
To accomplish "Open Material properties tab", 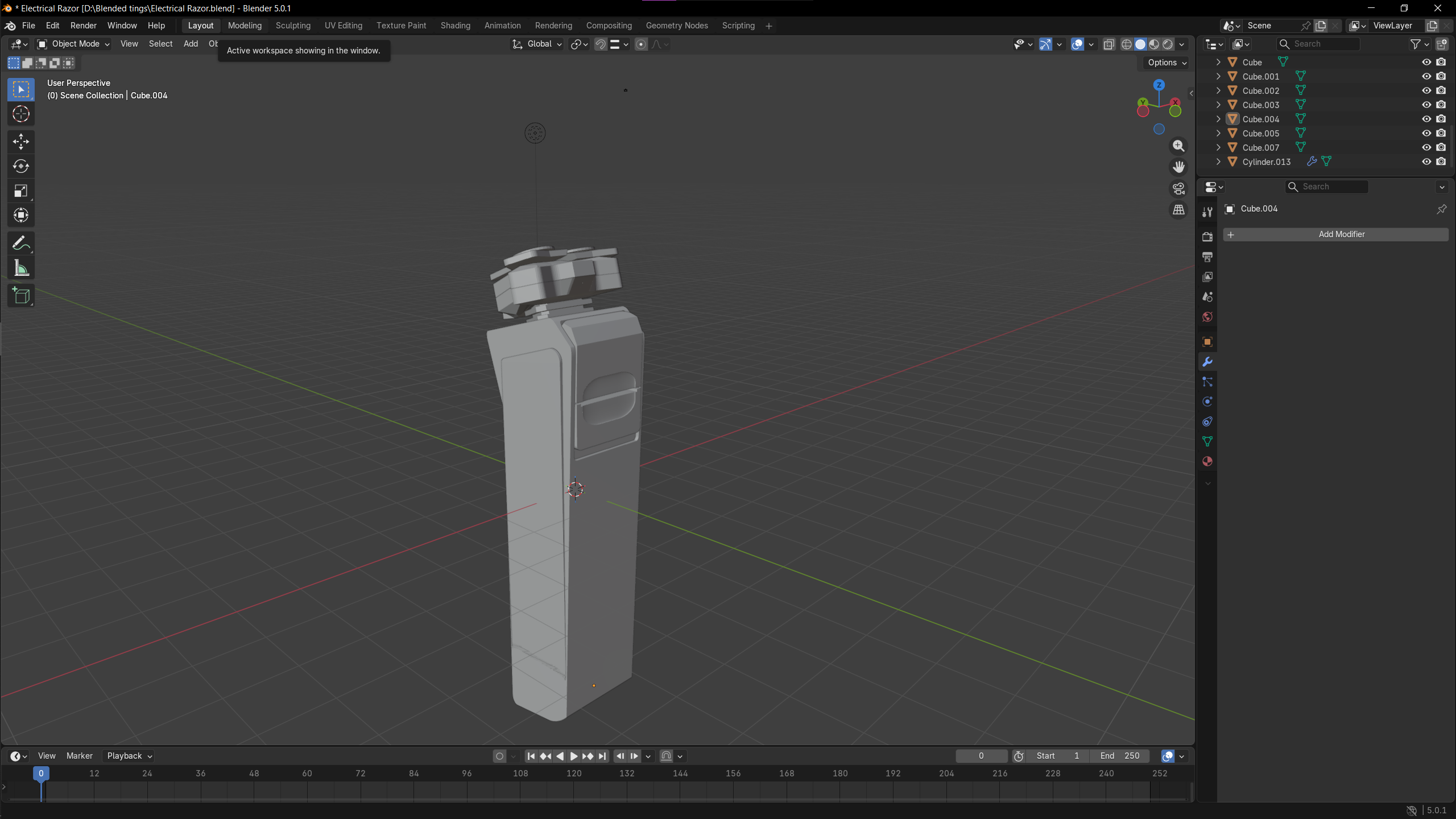I will (1207, 461).
